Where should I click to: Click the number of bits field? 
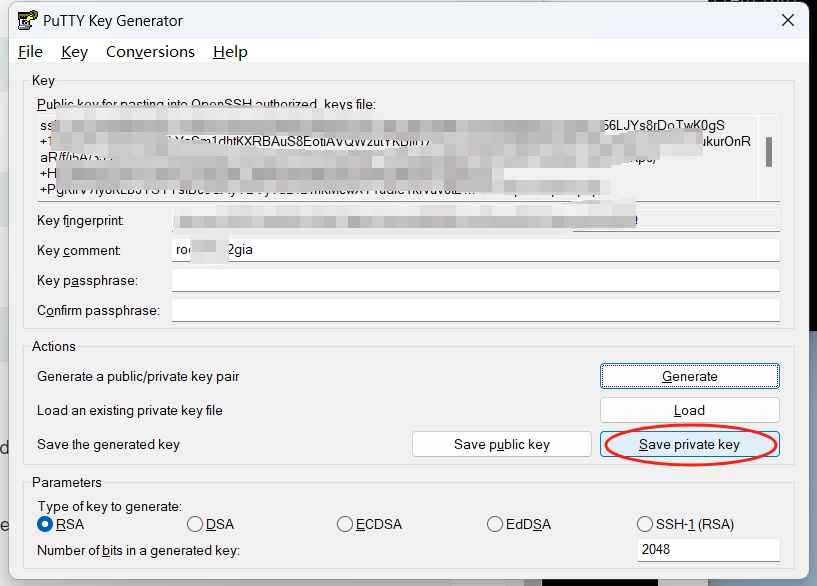tap(709, 550)
